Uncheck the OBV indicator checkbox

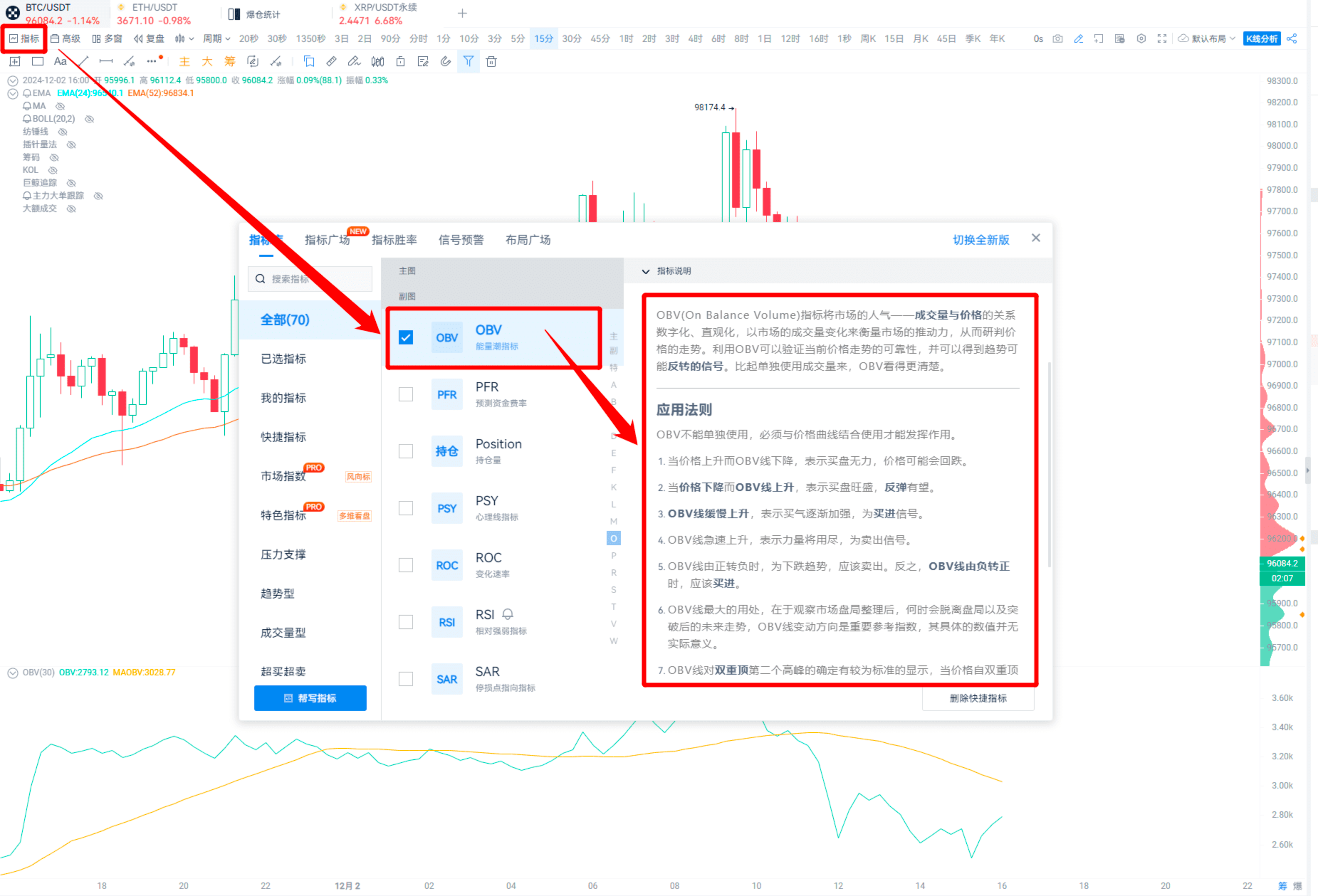coord(406,337)
